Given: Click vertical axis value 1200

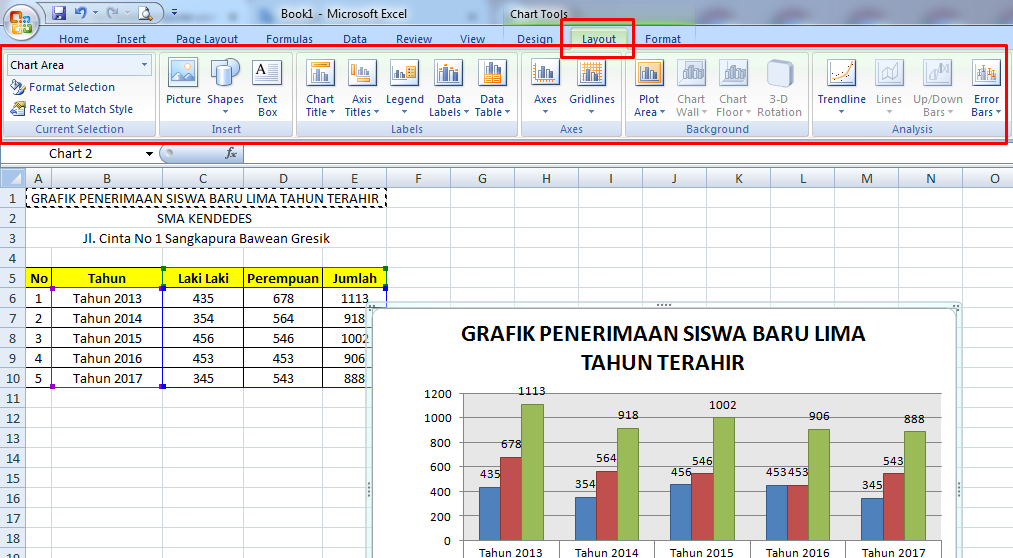Looking at the screenshot, I should (x=438, y=394).
